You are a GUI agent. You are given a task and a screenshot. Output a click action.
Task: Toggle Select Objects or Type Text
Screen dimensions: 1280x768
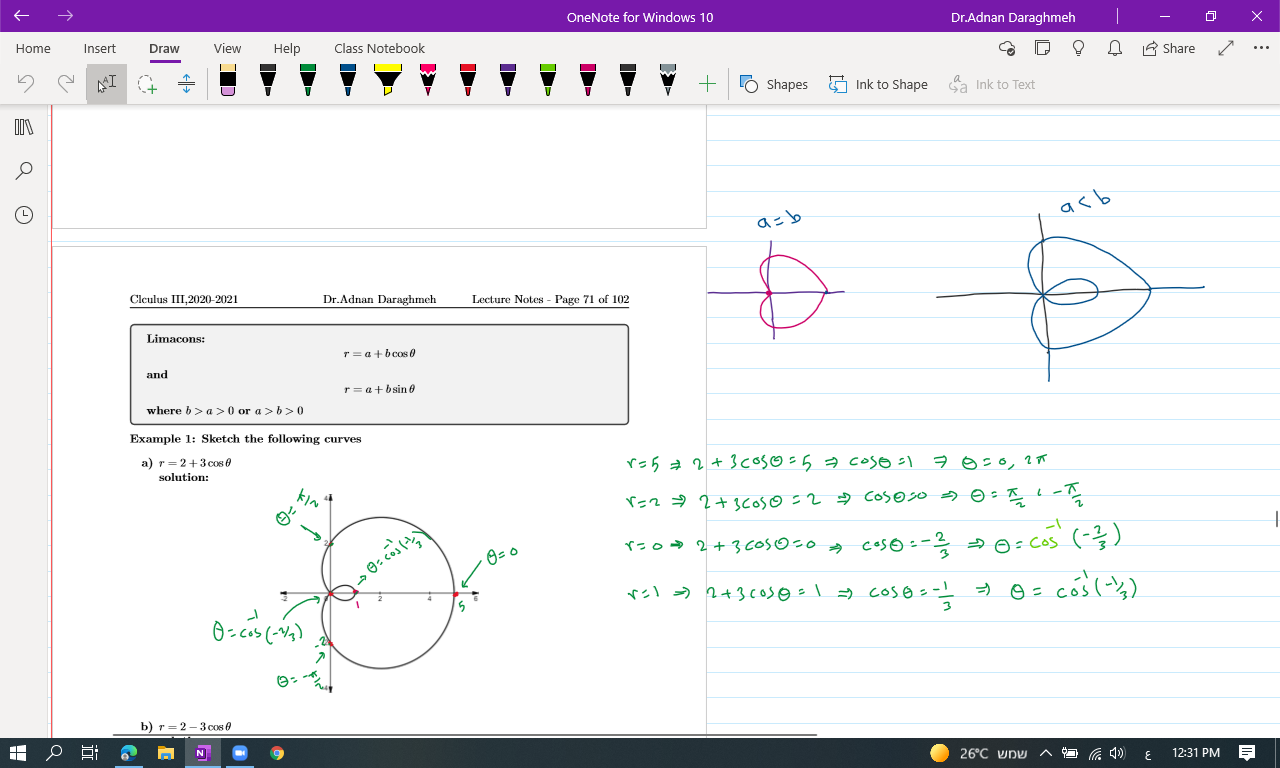click(106, 84)
